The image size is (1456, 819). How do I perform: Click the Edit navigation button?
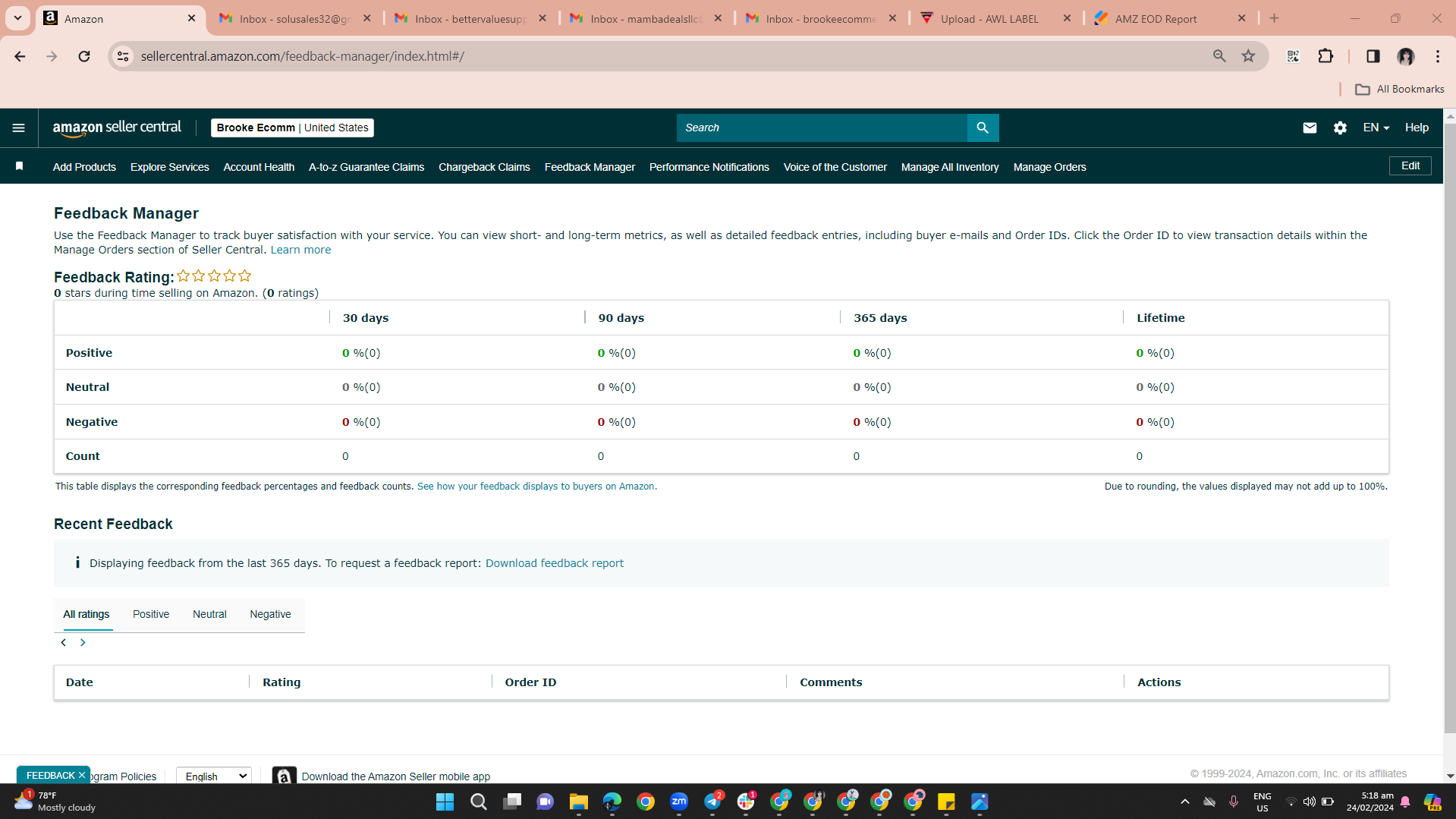pos(1410,166)
